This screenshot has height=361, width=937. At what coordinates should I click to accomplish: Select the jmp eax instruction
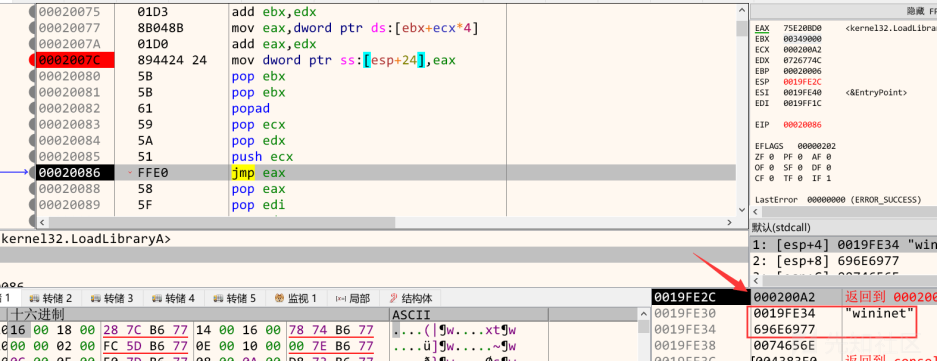tap(259, 173)
